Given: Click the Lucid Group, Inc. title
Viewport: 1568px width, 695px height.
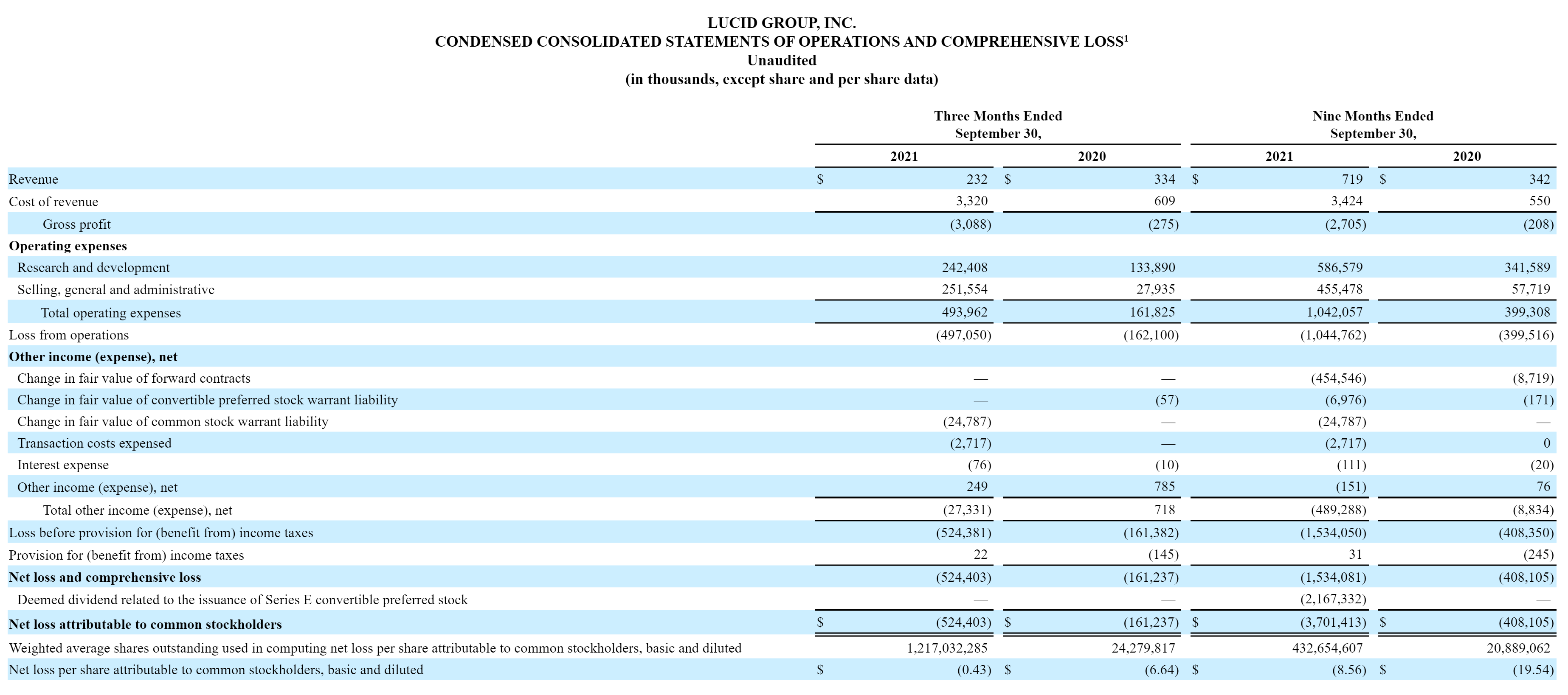Looking at the screenshot, I should point(782,23).
